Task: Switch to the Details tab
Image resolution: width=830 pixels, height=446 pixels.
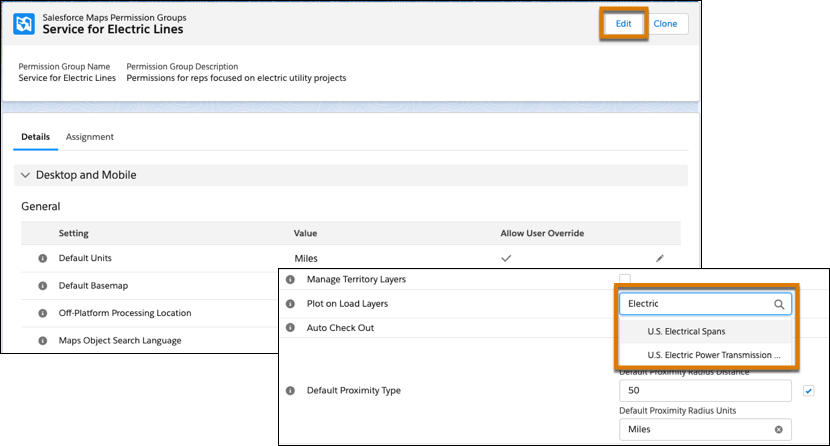Action: 35,137
